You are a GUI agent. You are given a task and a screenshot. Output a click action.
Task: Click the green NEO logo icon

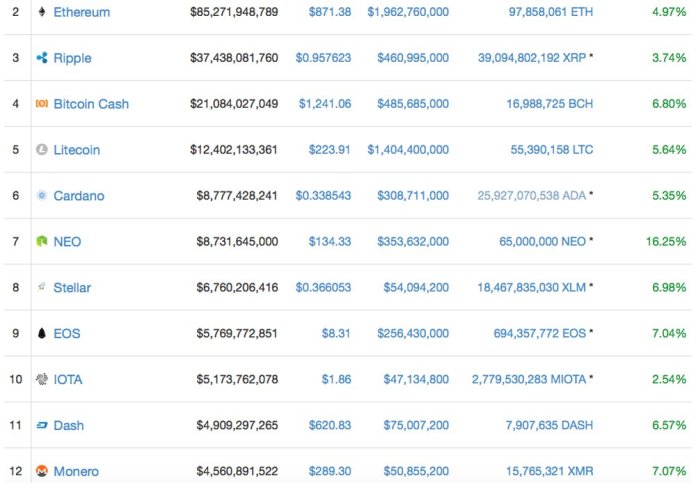click(41, 242)
